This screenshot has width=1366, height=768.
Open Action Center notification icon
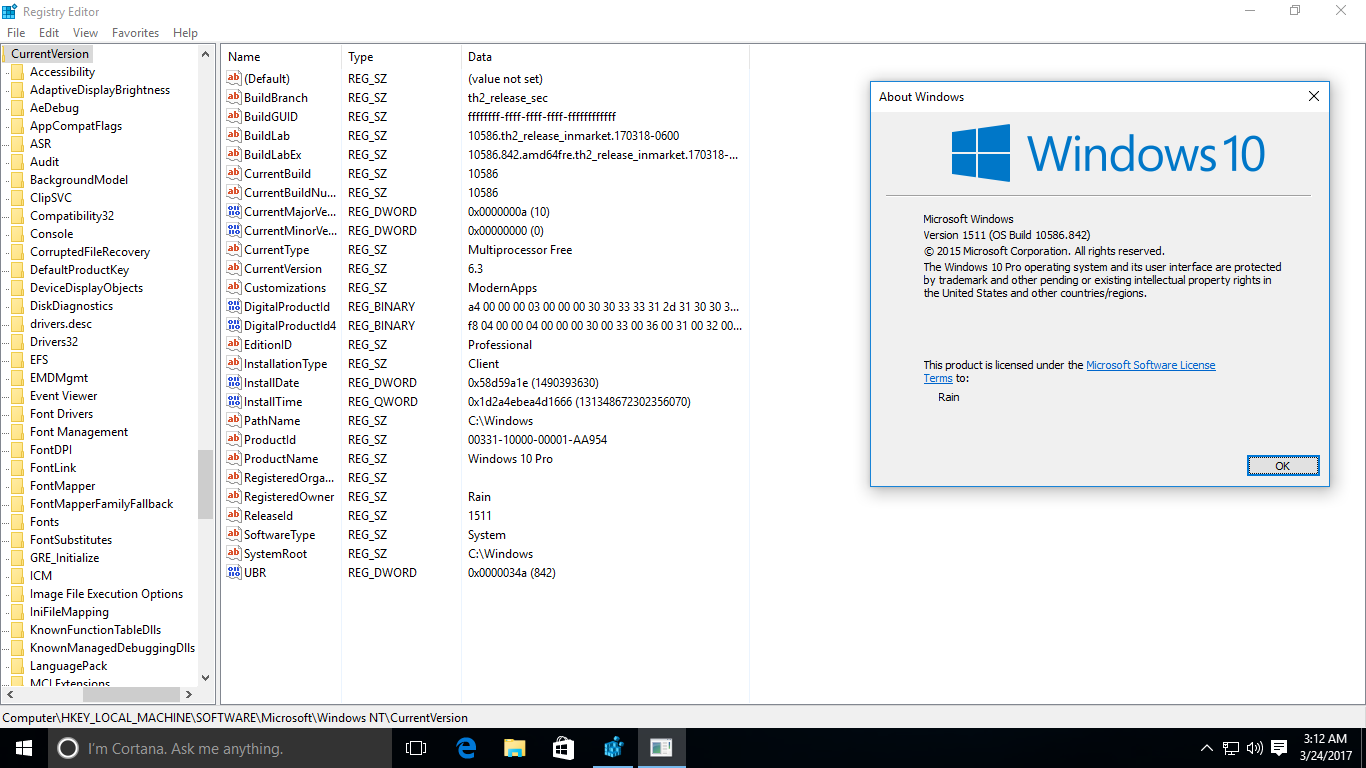pyautogui.click(x=1279, y=748)
